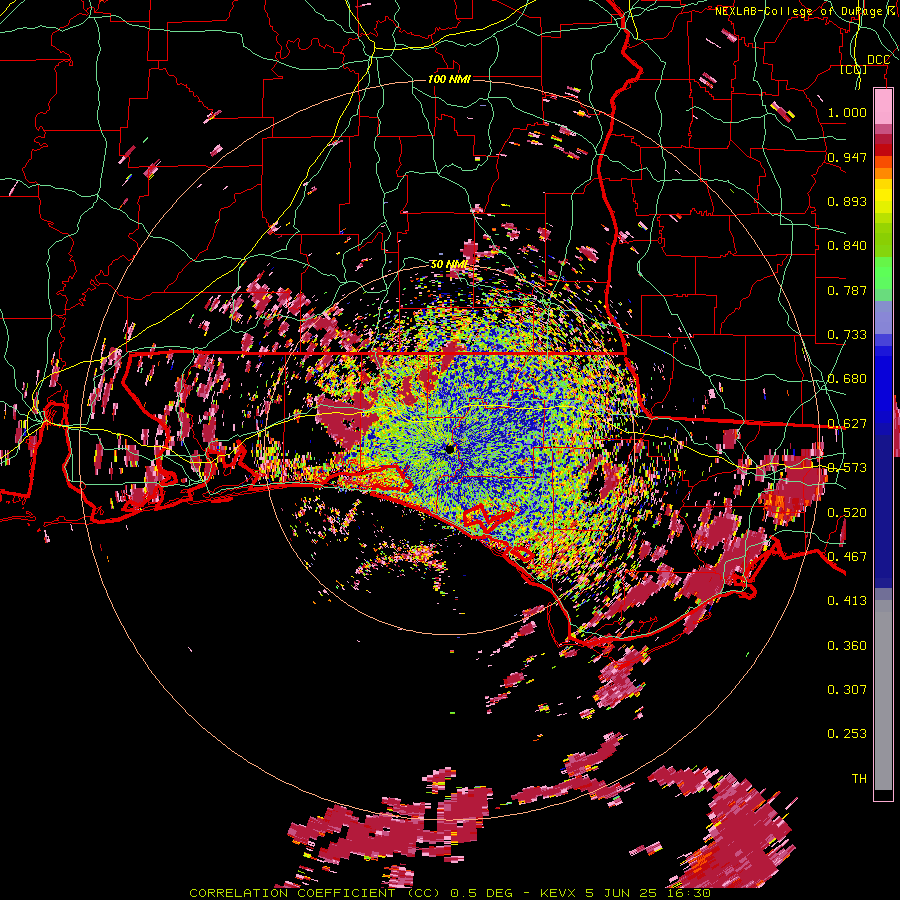The image size is (900, 900).
Task: Select the 0.360 scale value
Action: [847, 645]
